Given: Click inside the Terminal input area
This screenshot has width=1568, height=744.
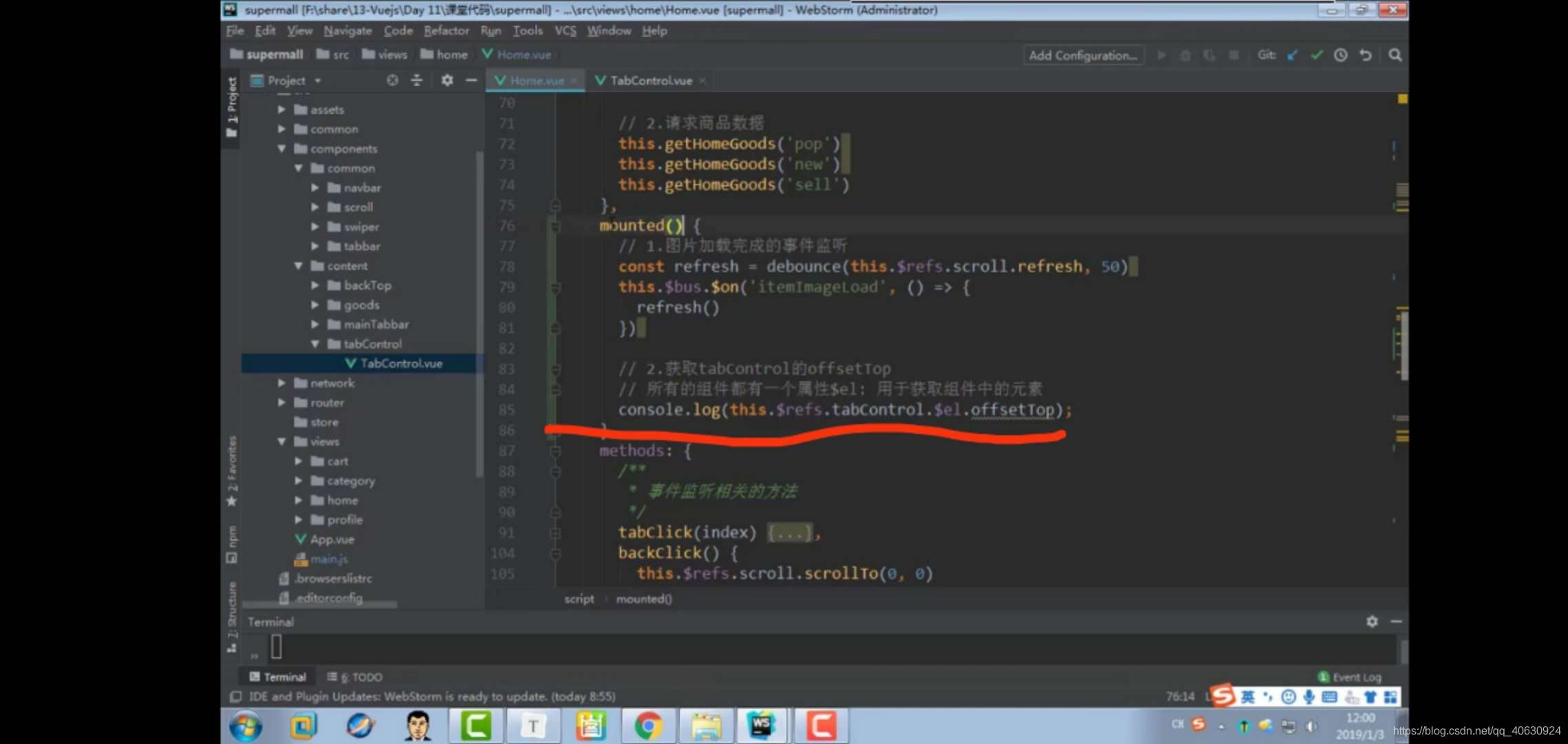Looking at the screenshot, I should click(x=482, y=646).
